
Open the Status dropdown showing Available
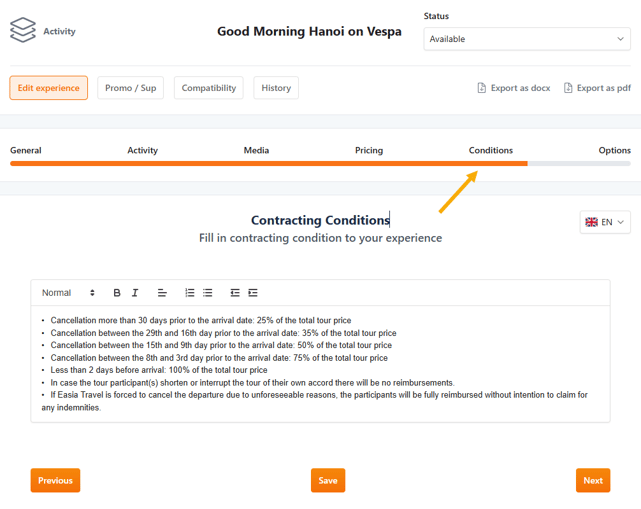526,39
